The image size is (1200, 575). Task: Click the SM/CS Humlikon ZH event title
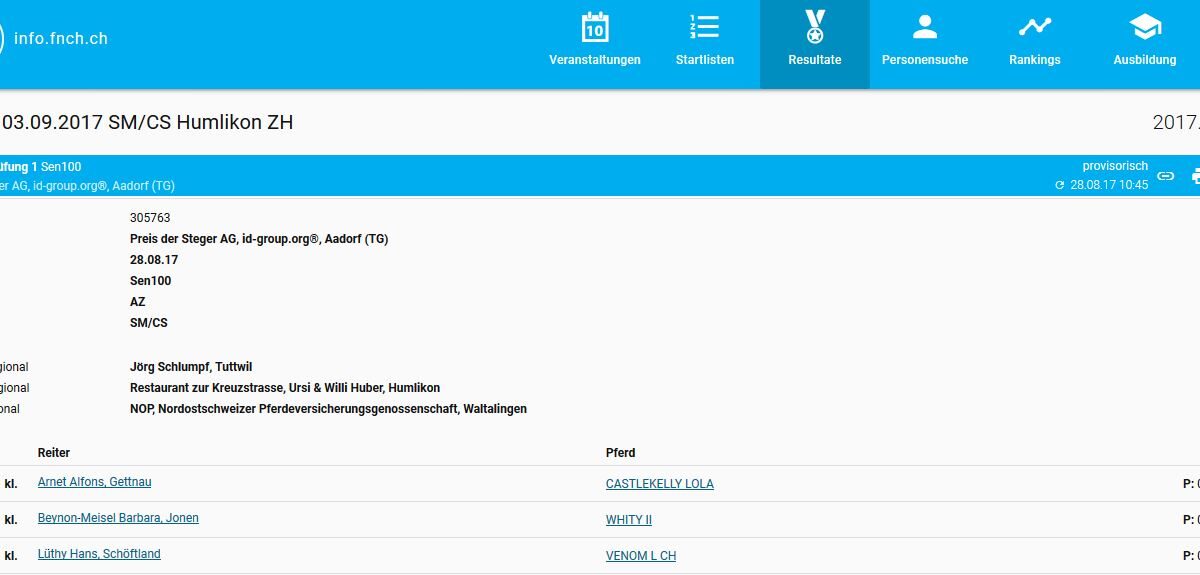147,123
